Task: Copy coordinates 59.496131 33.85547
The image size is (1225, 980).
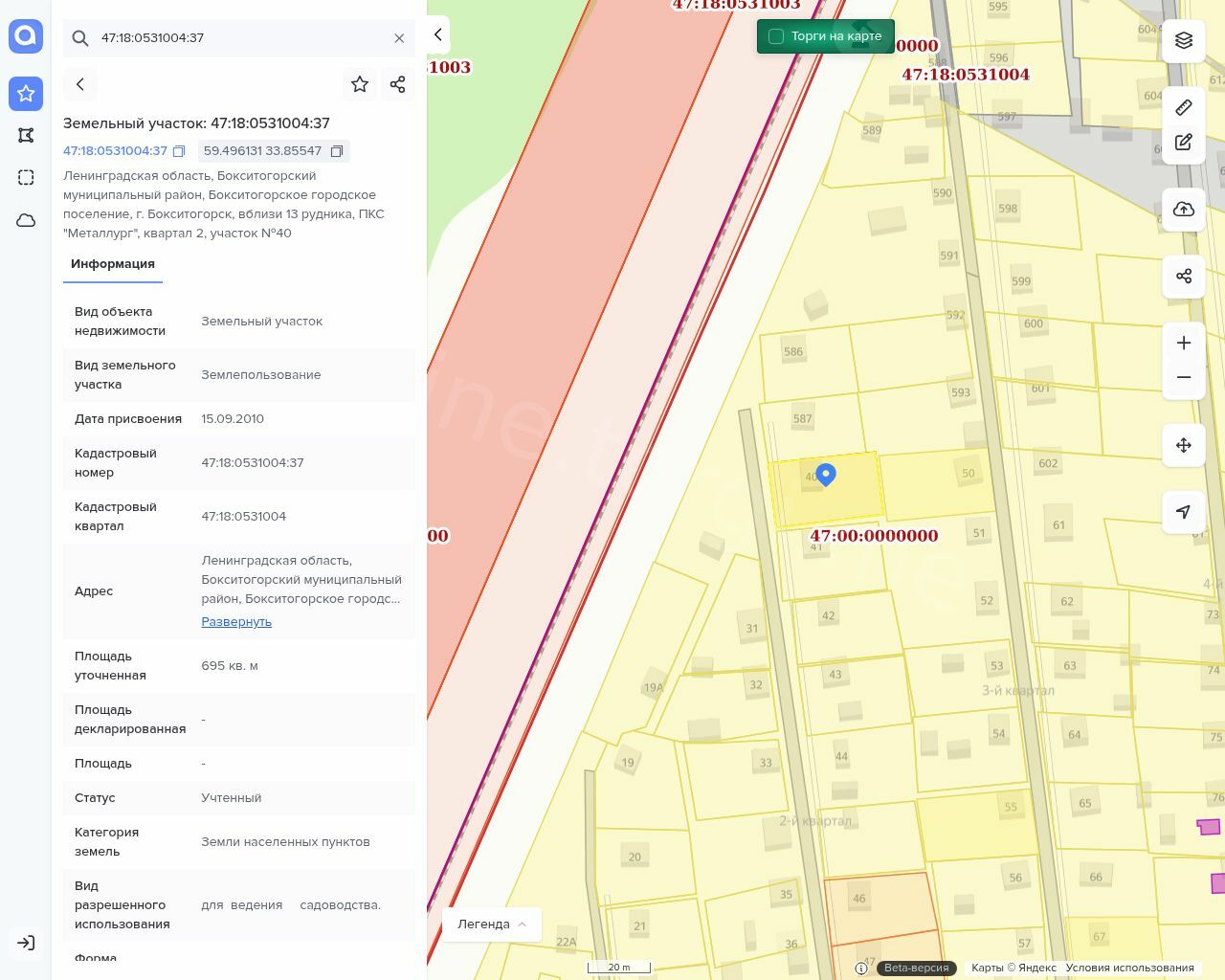Action: pyautogui.click(x=337, y=151)
